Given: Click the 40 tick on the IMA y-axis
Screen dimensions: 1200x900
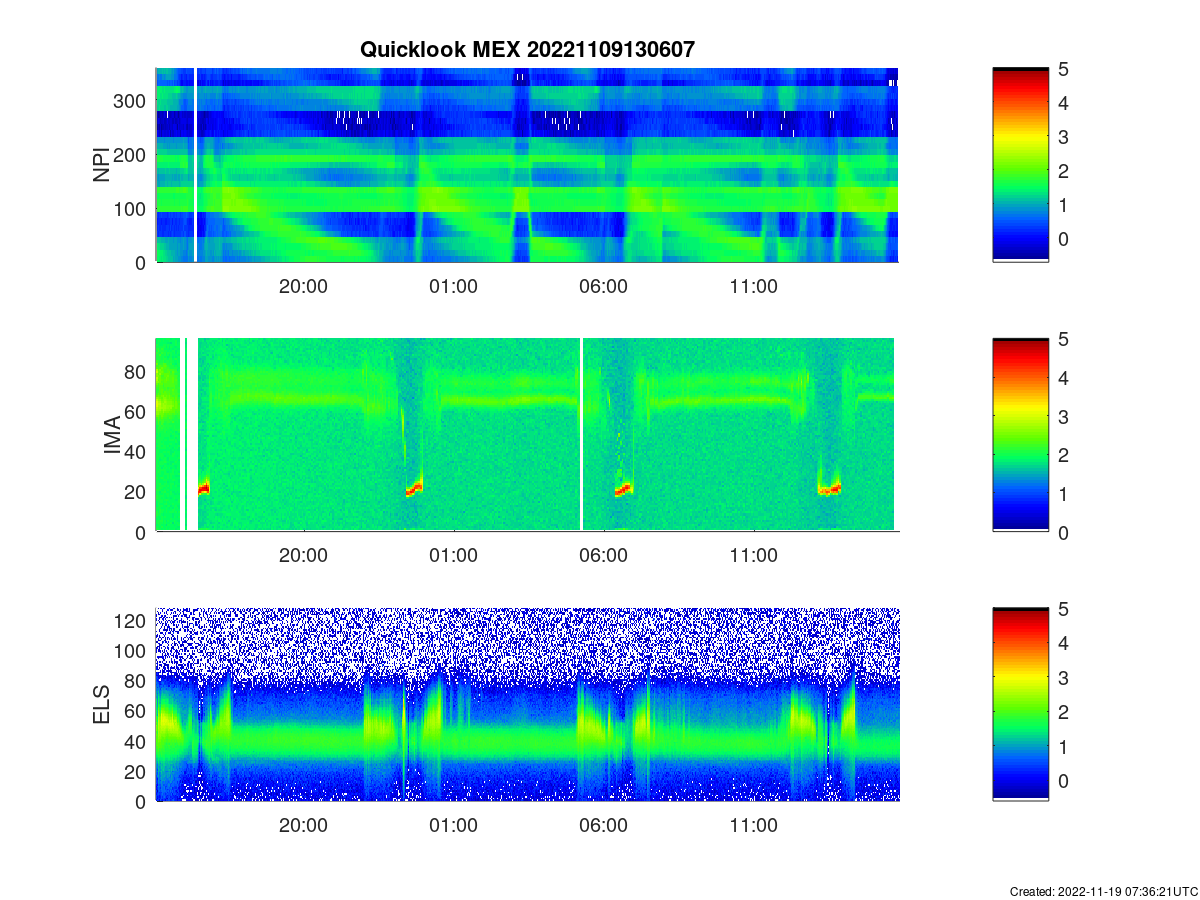Looking at the screenshot, I should (x=137, y=451).
